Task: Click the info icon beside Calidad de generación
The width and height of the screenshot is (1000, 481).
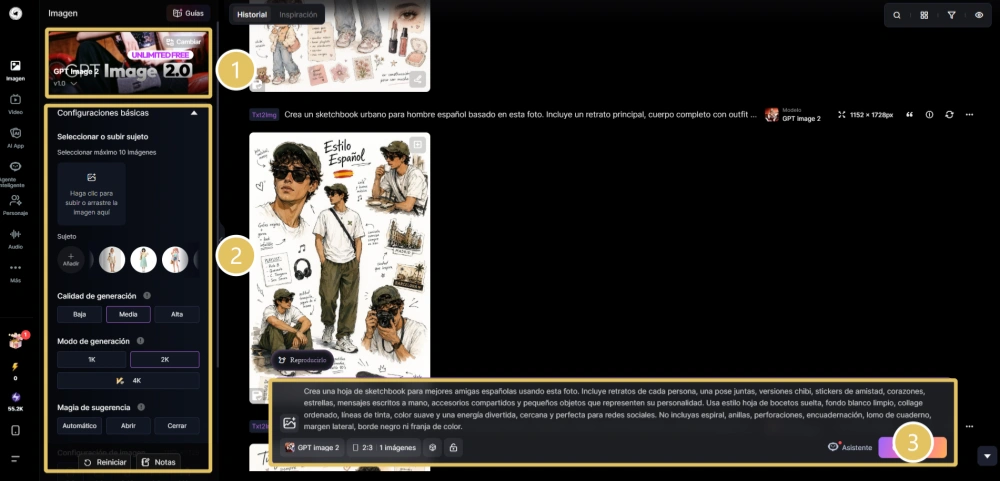Action: click(147, 296)
